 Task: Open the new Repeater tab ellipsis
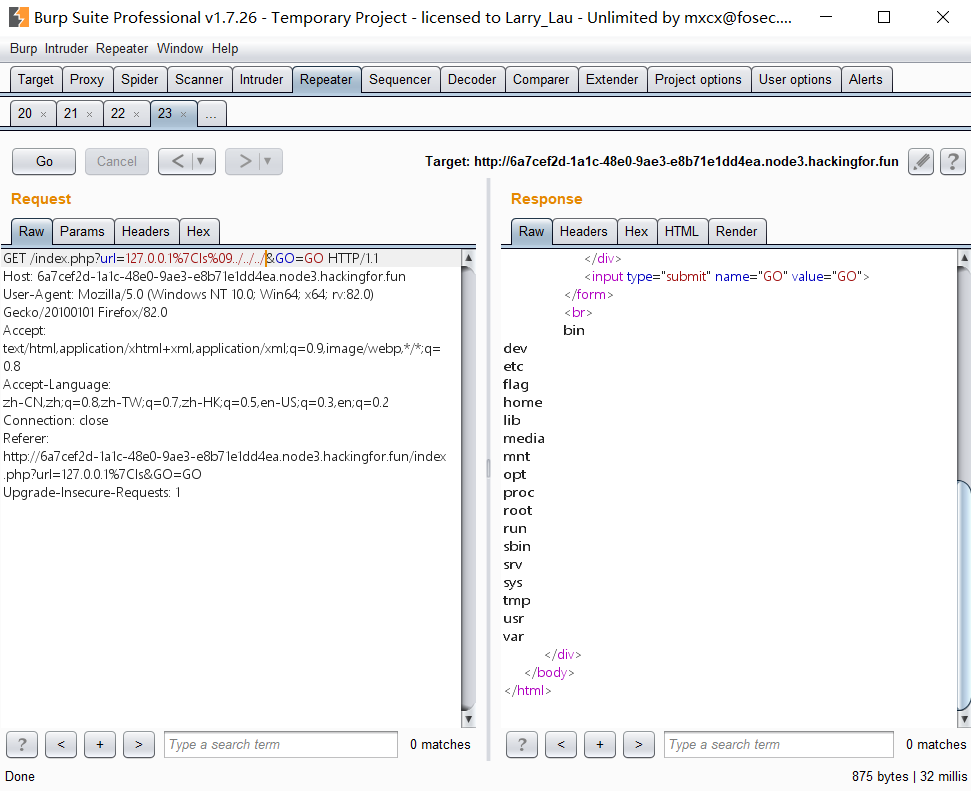pos(211,114)
